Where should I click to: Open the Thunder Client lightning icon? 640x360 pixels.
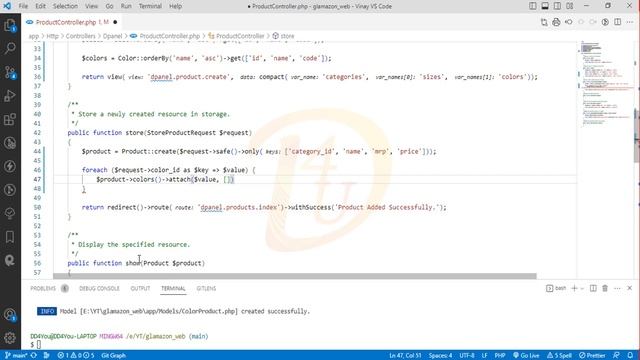tap(10, 166)
